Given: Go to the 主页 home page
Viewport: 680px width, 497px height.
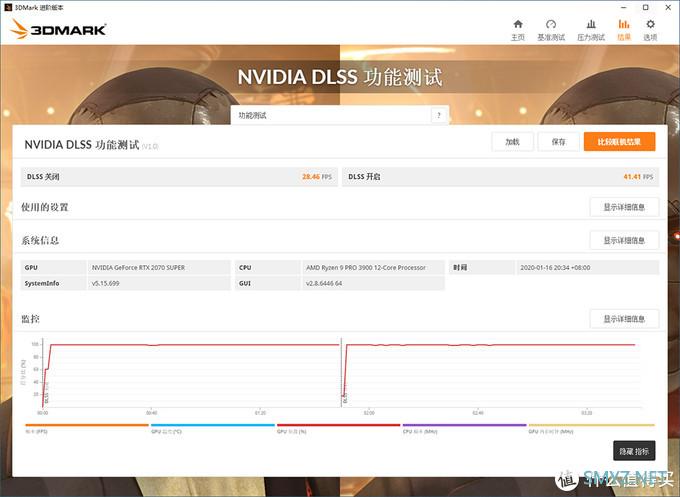Looking at the screenshot, I should click(x=518, y=30).
